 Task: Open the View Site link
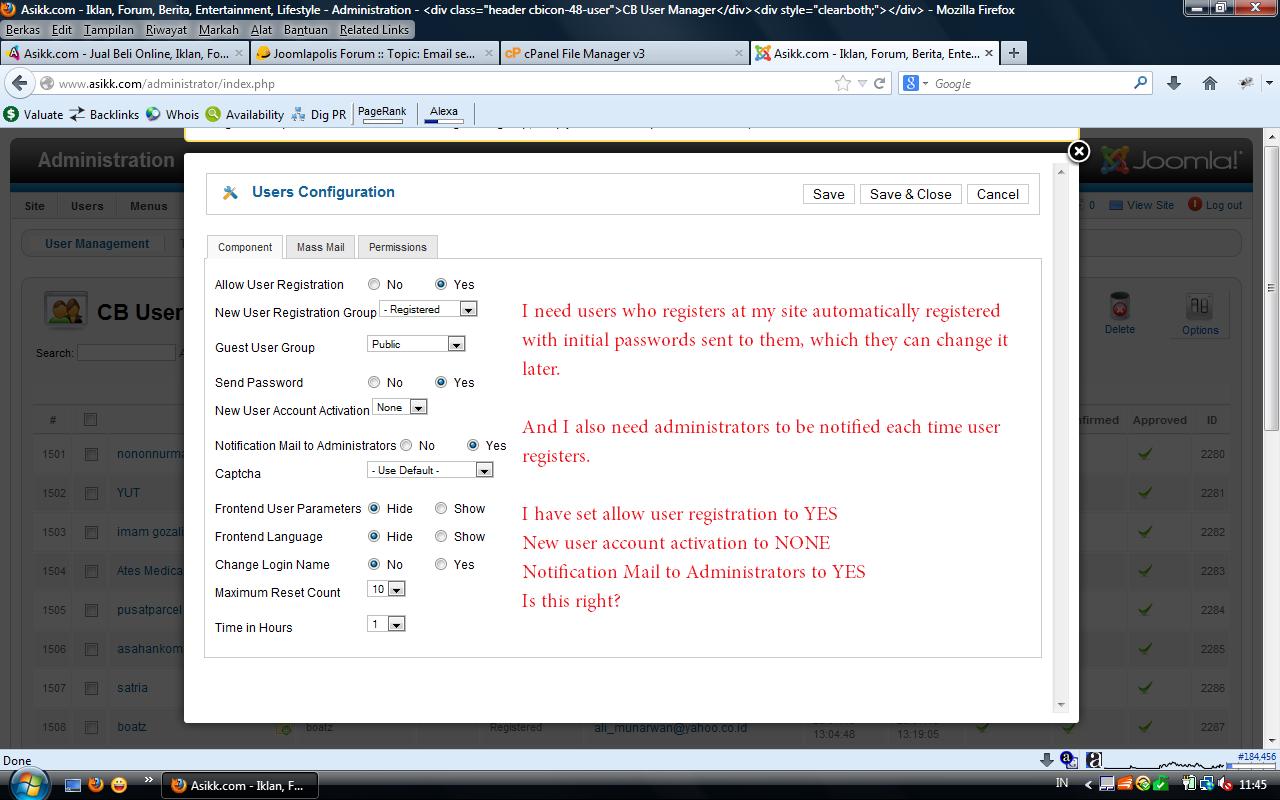point(1141,205)
